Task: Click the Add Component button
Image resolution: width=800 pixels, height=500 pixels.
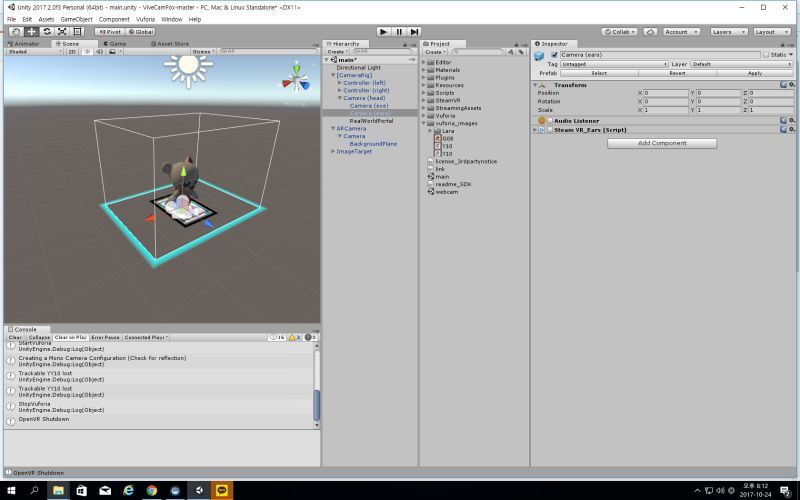Action: (662, 143)
